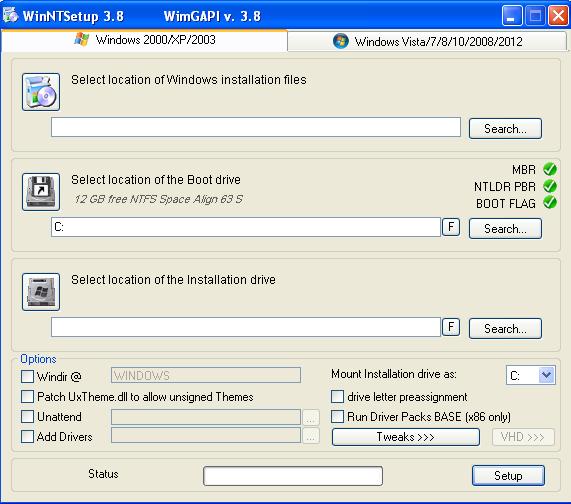571x504 pixels.
Task: Click the Status progress bar
Action: click(293, 476)
